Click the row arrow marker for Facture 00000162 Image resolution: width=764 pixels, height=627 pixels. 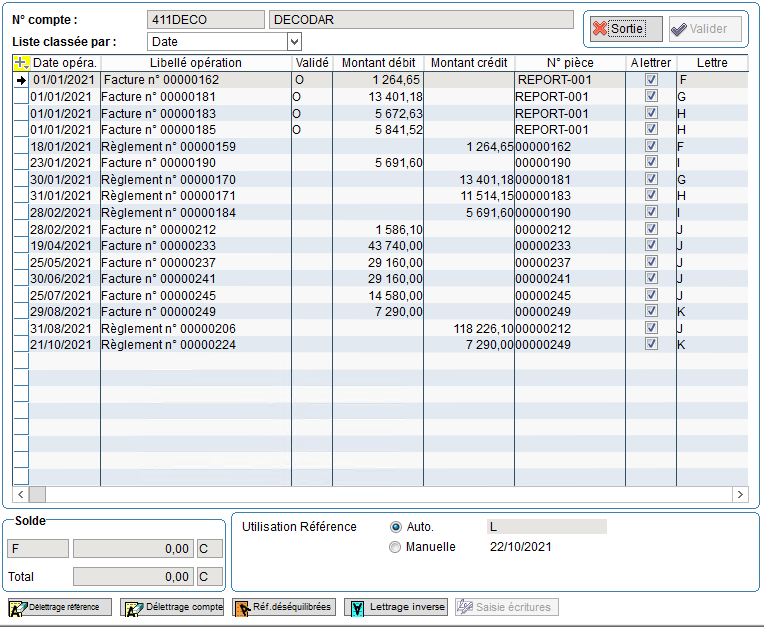tap(20, 80)
